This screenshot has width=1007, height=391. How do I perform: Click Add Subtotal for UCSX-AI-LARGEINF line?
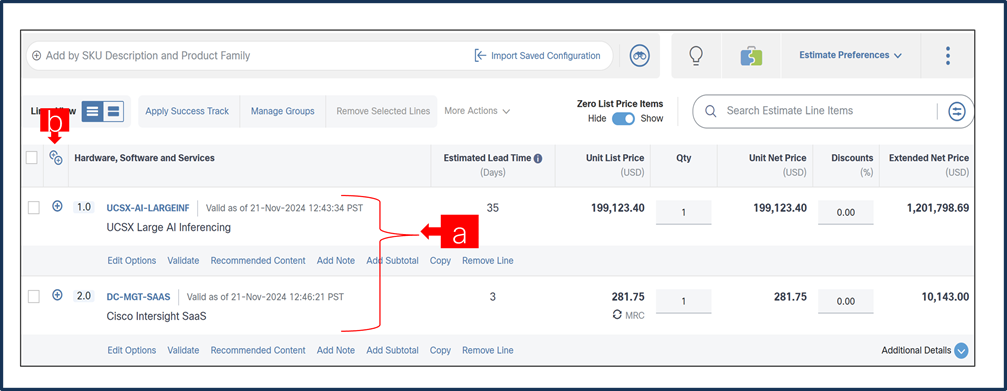(x=392, y=261)
